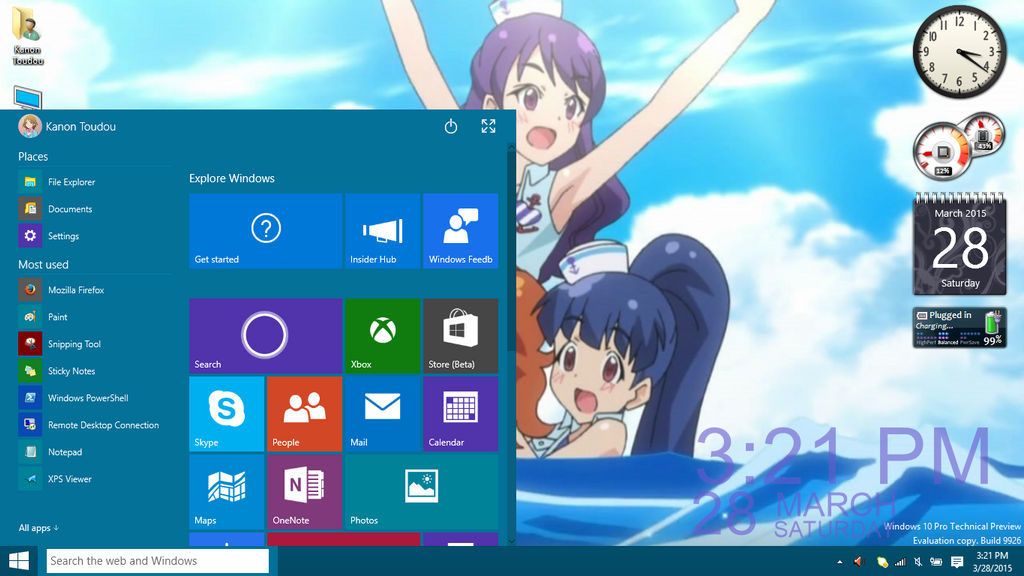The width and height of the screenshot is (1024, 576).
Task: Click the power button in Start menu
Action: point(451,126)
